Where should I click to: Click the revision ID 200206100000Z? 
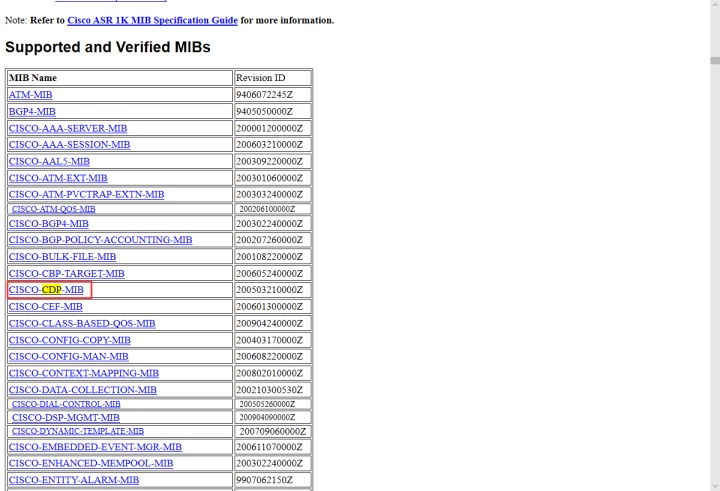[x=267, y=209]
